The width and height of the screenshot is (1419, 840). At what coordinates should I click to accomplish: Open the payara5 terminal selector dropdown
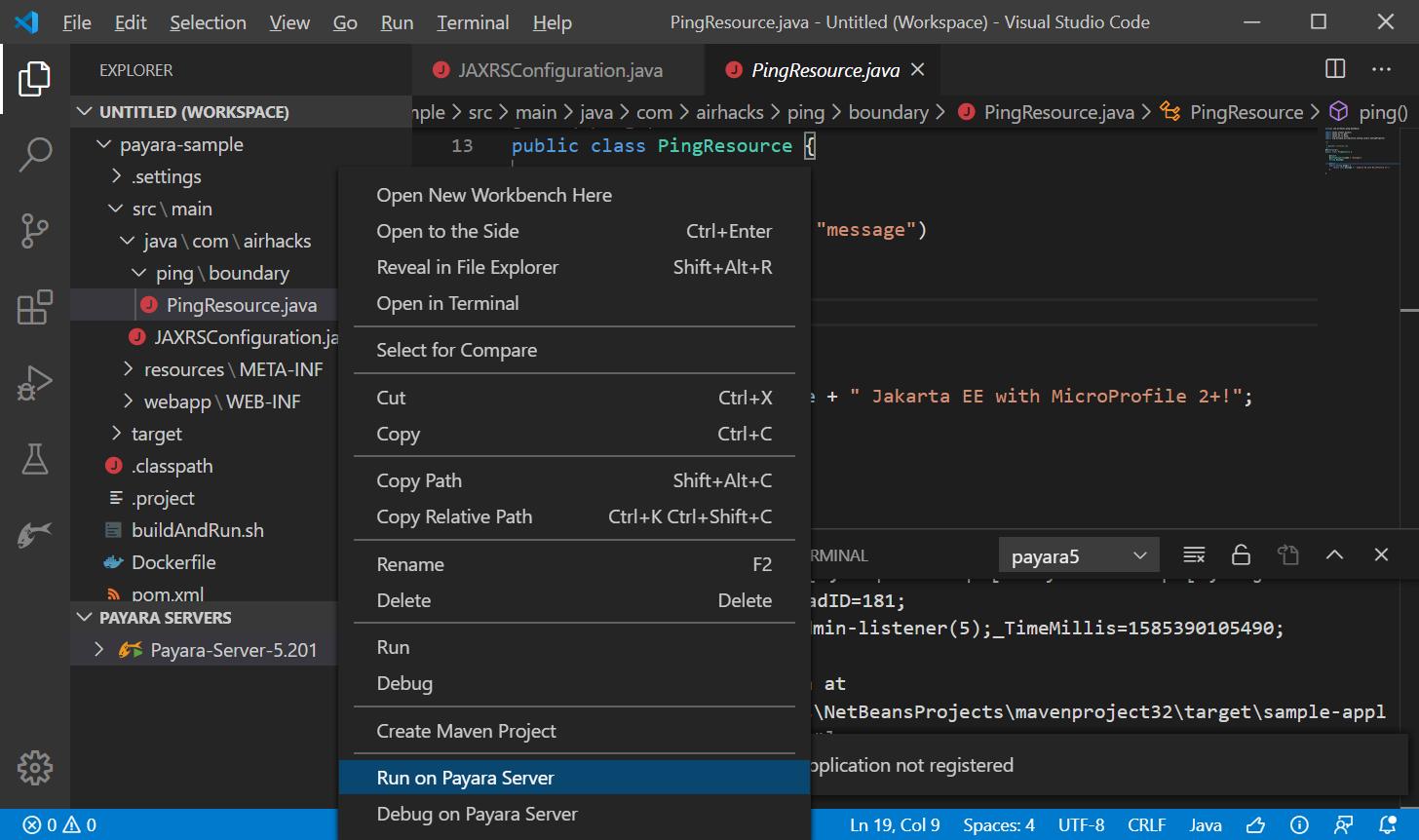[1079, 556]
